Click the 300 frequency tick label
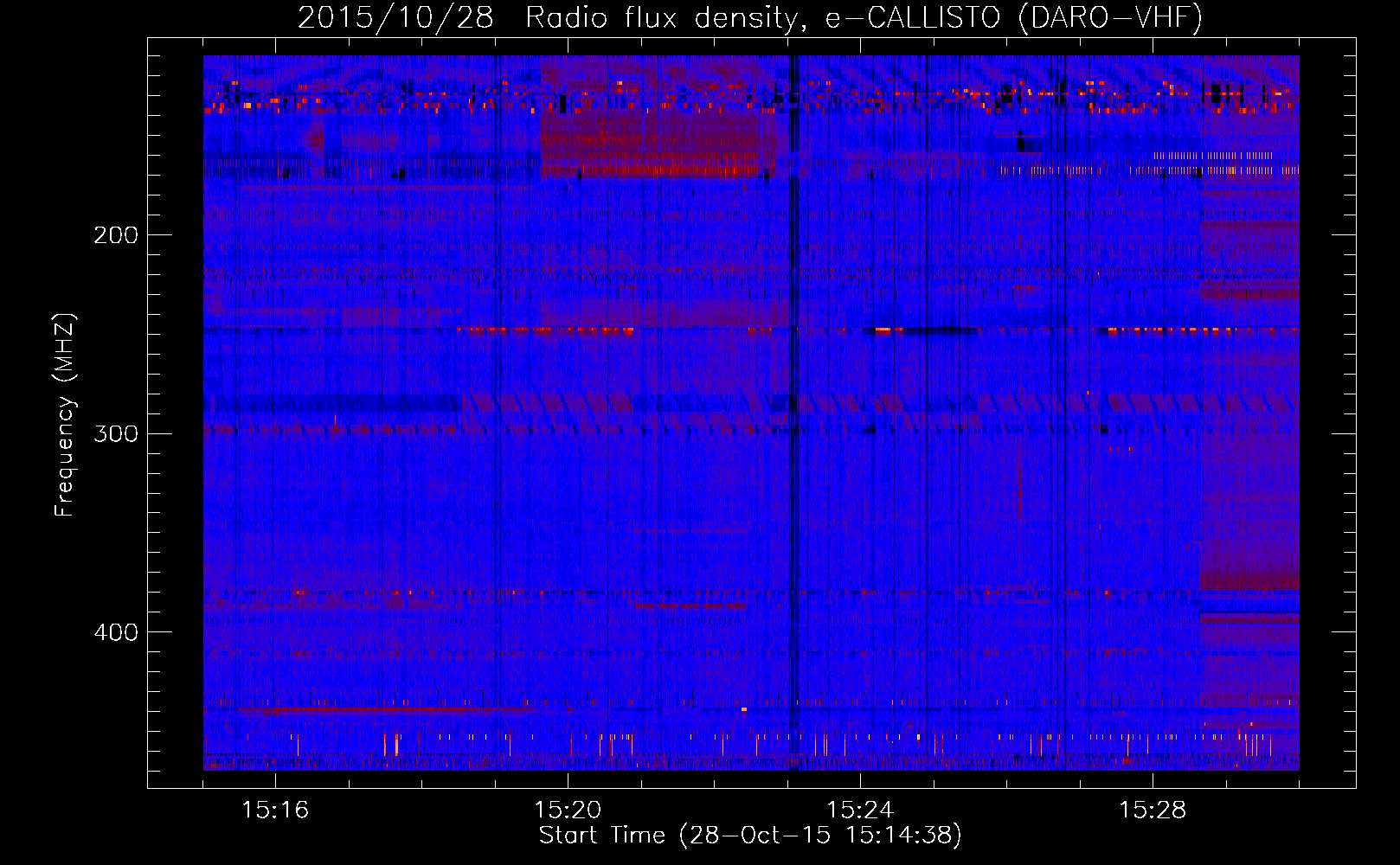This screenshot has height=865, width=1400. tap(116, 433)
